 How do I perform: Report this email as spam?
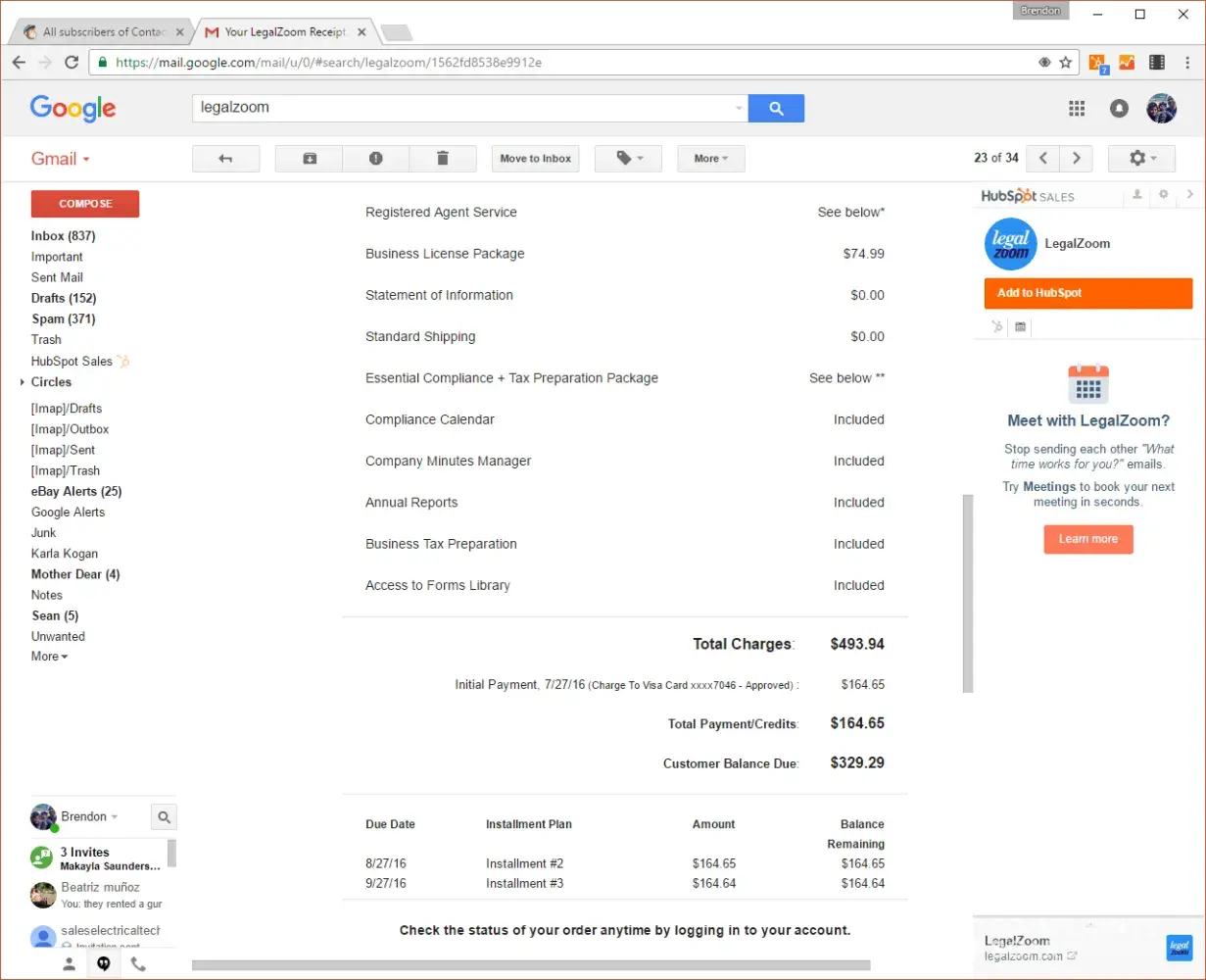point(375,159)
